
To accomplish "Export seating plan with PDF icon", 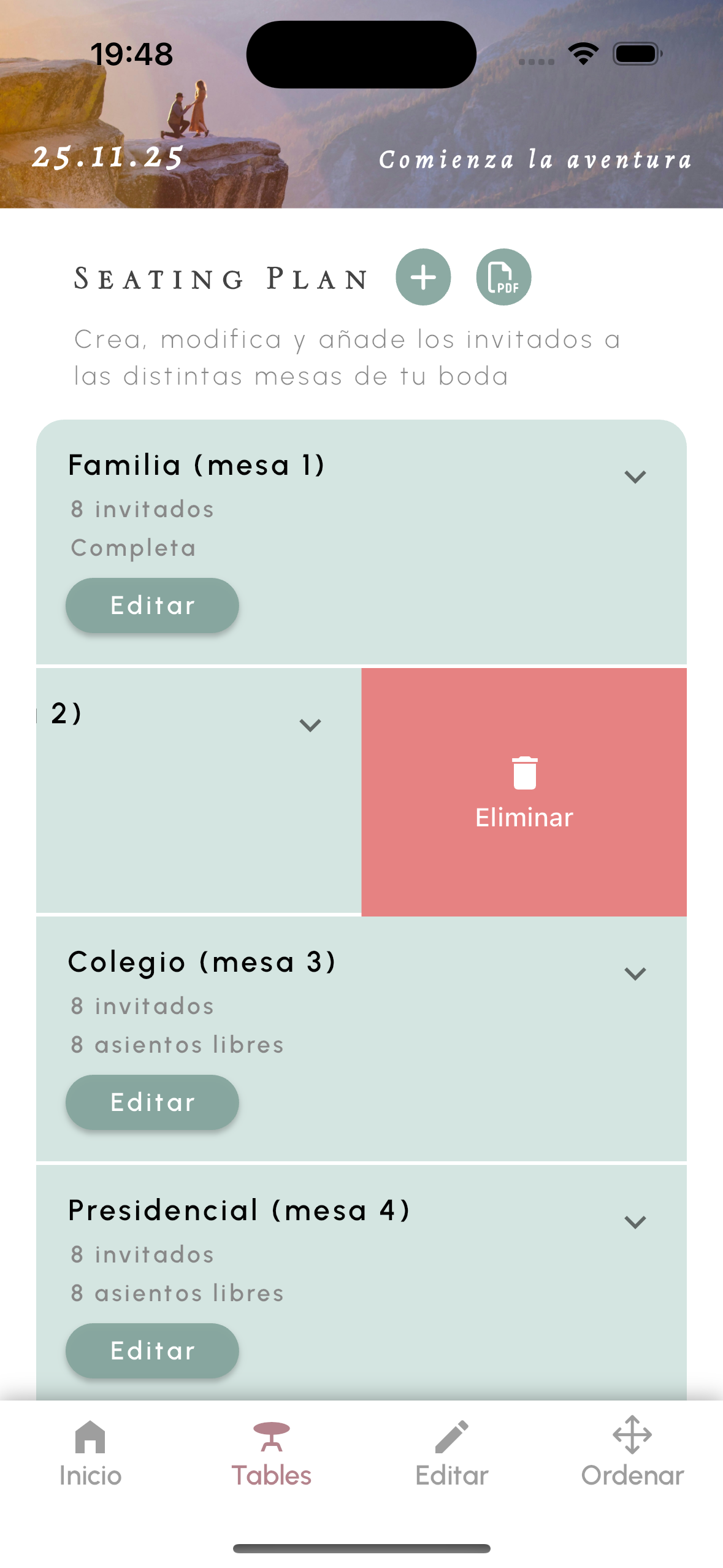I will click(x=503, y=277).
